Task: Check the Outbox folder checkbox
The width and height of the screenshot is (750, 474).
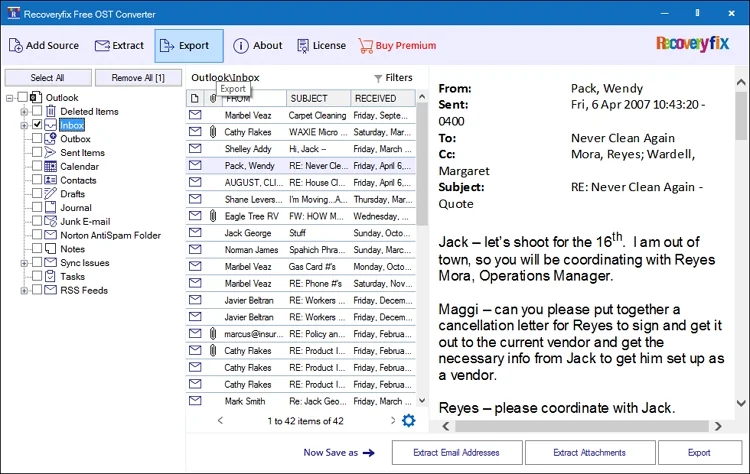Action: [37, 139]
